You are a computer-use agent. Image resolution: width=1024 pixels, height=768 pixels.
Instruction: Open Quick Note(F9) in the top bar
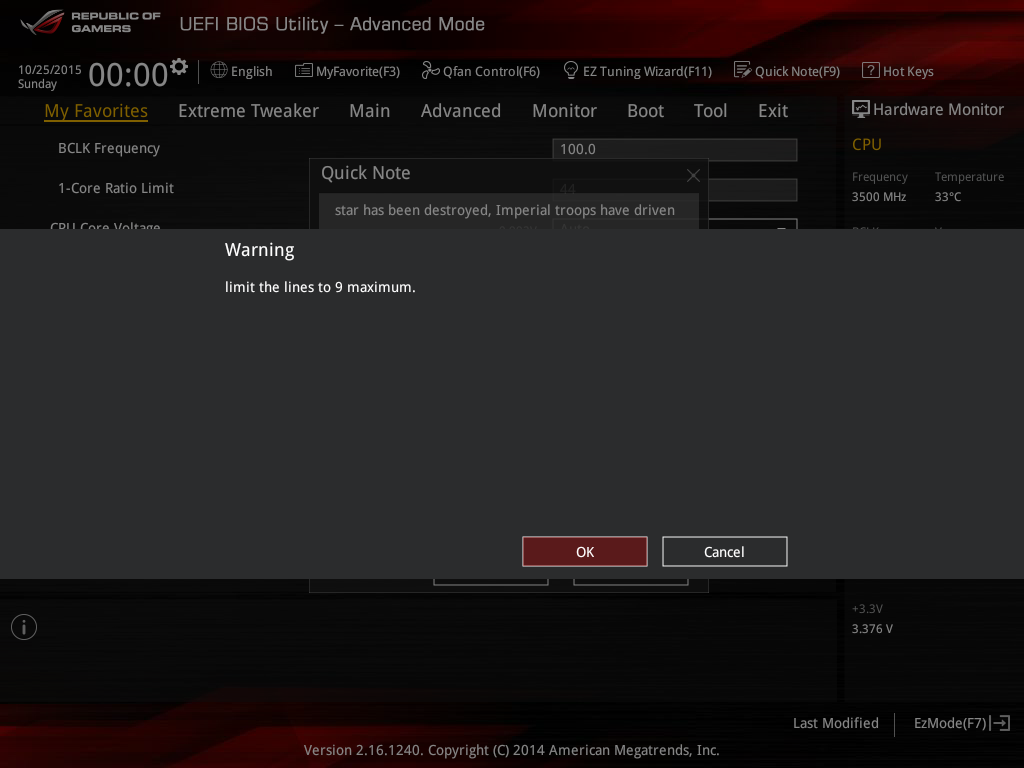[787, 71]
